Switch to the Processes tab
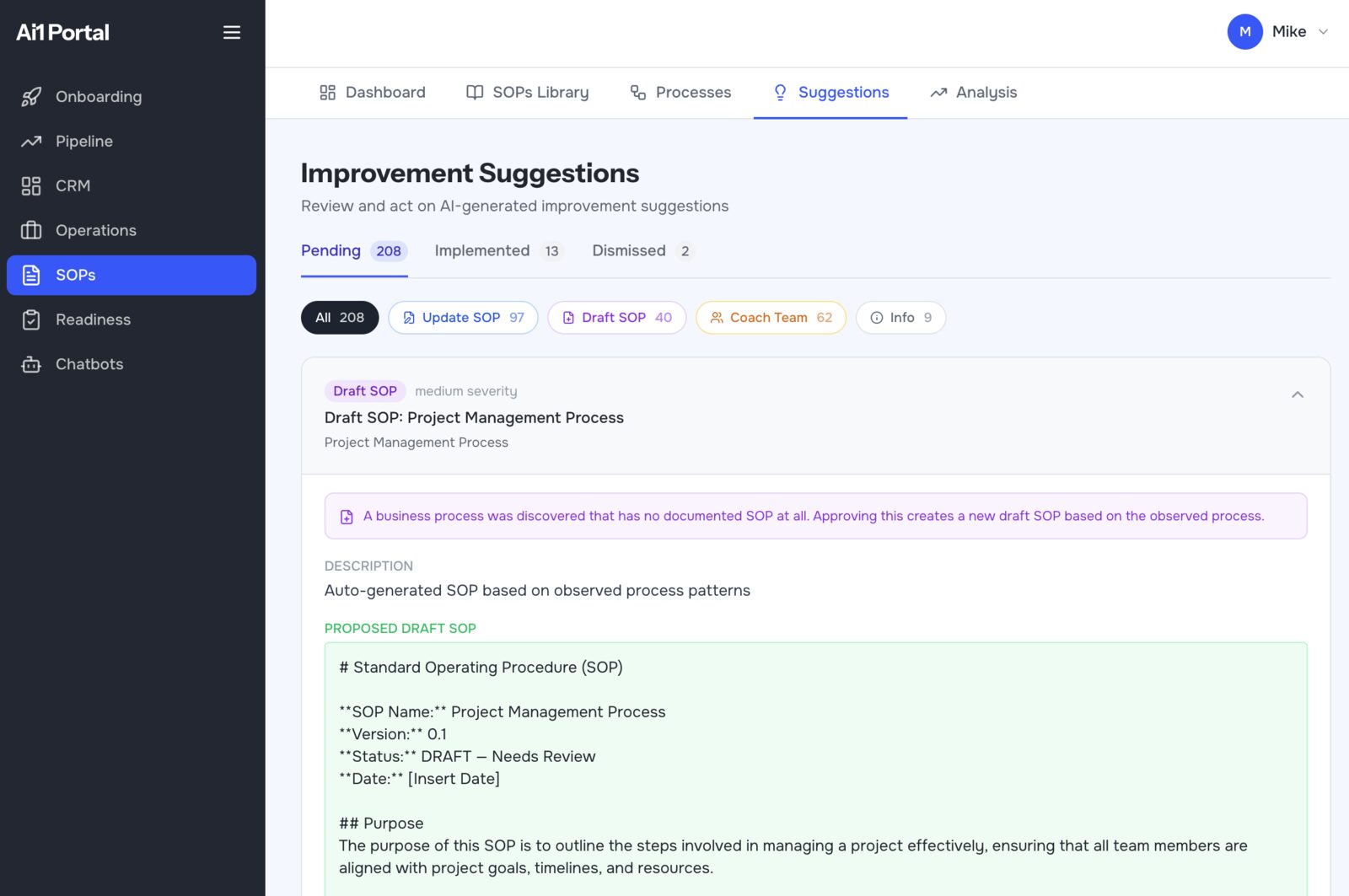 point(680,93)
